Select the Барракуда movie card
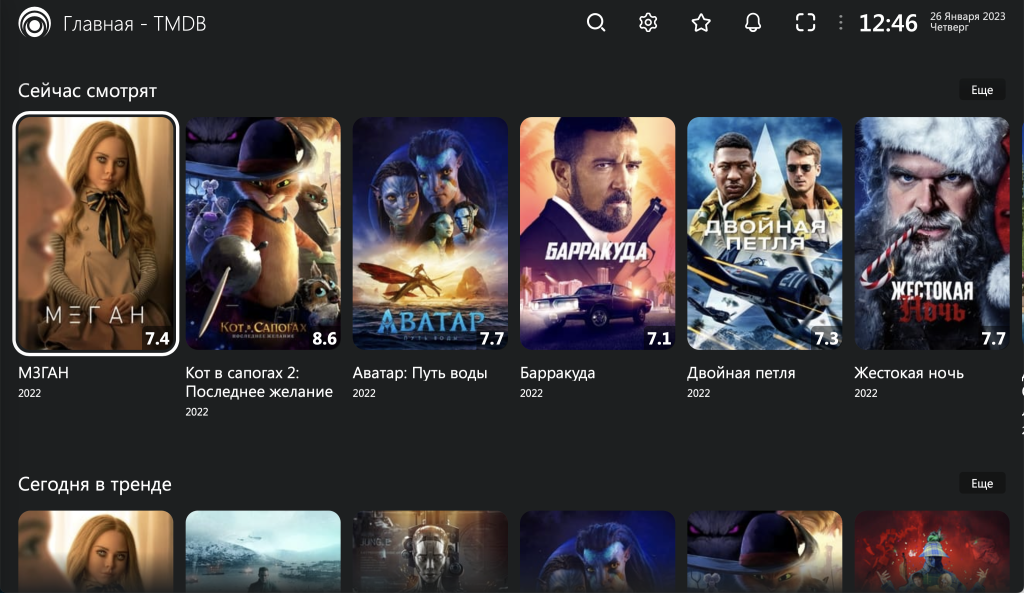The height and width of the screenshot is (593, 1024). pyautogui.click(x=597, y=233)
